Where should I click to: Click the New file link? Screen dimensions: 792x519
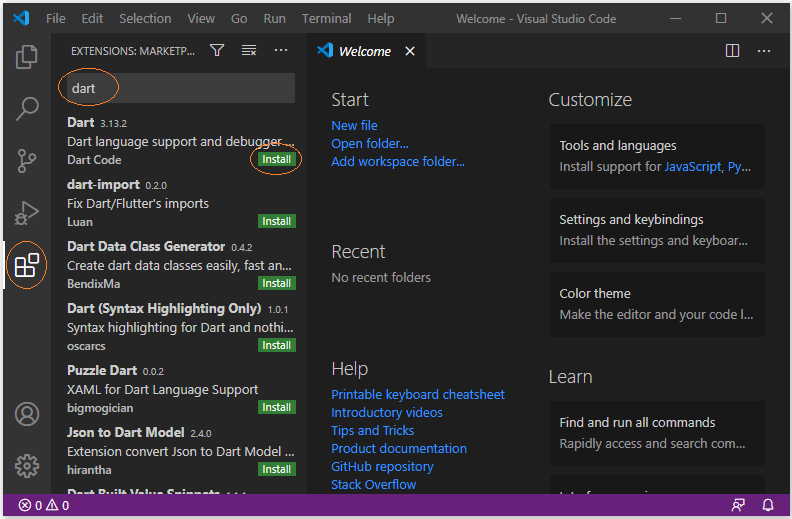click(354, 125)
